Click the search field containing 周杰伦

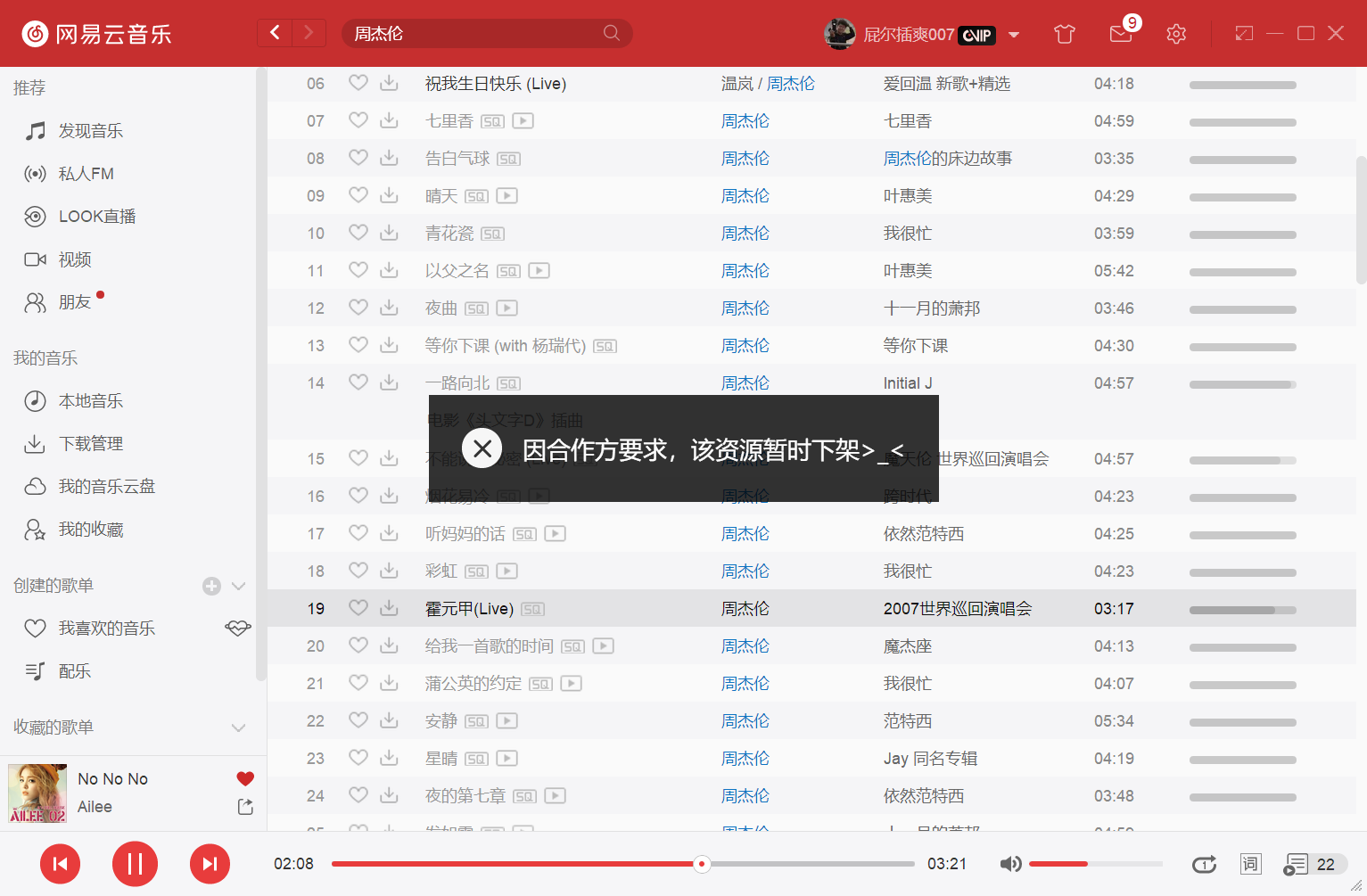pos(487,33)
